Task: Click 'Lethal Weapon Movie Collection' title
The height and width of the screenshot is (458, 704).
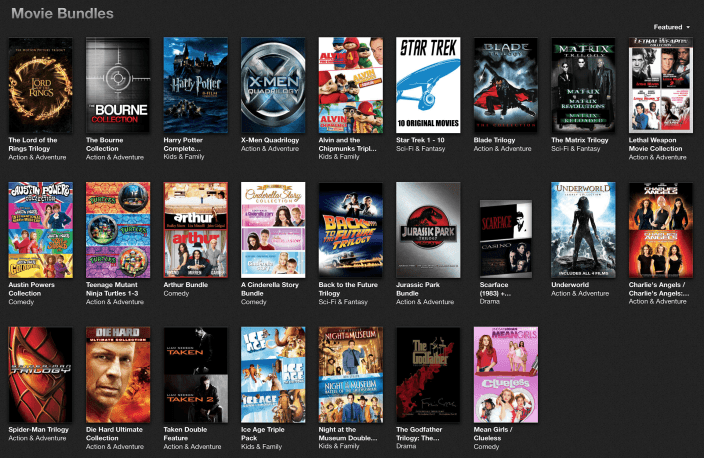Action: coord(656,144)
